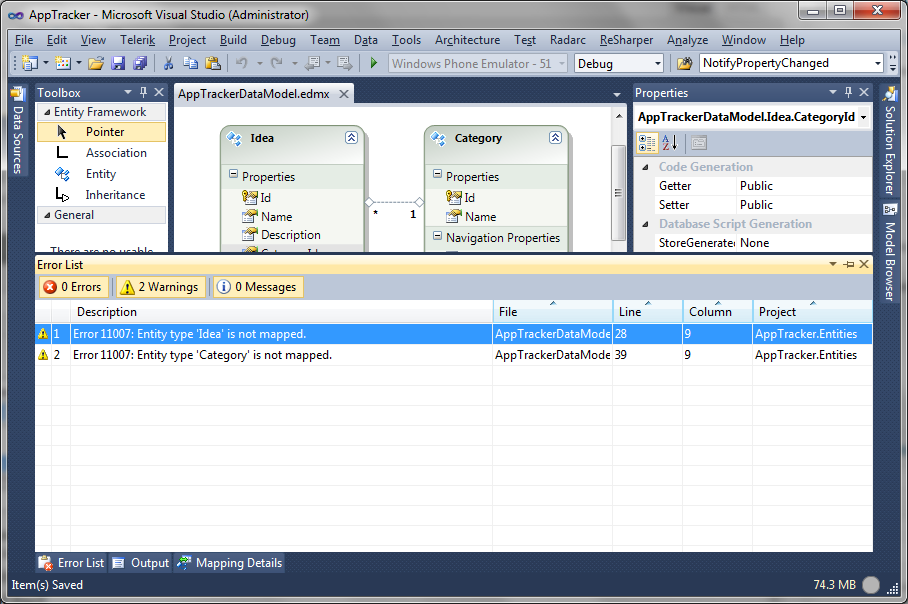Viewport: 908px width, 604px height.
Task: Open the Build menu
Action: pyautogui.click(x=233, y=40)
